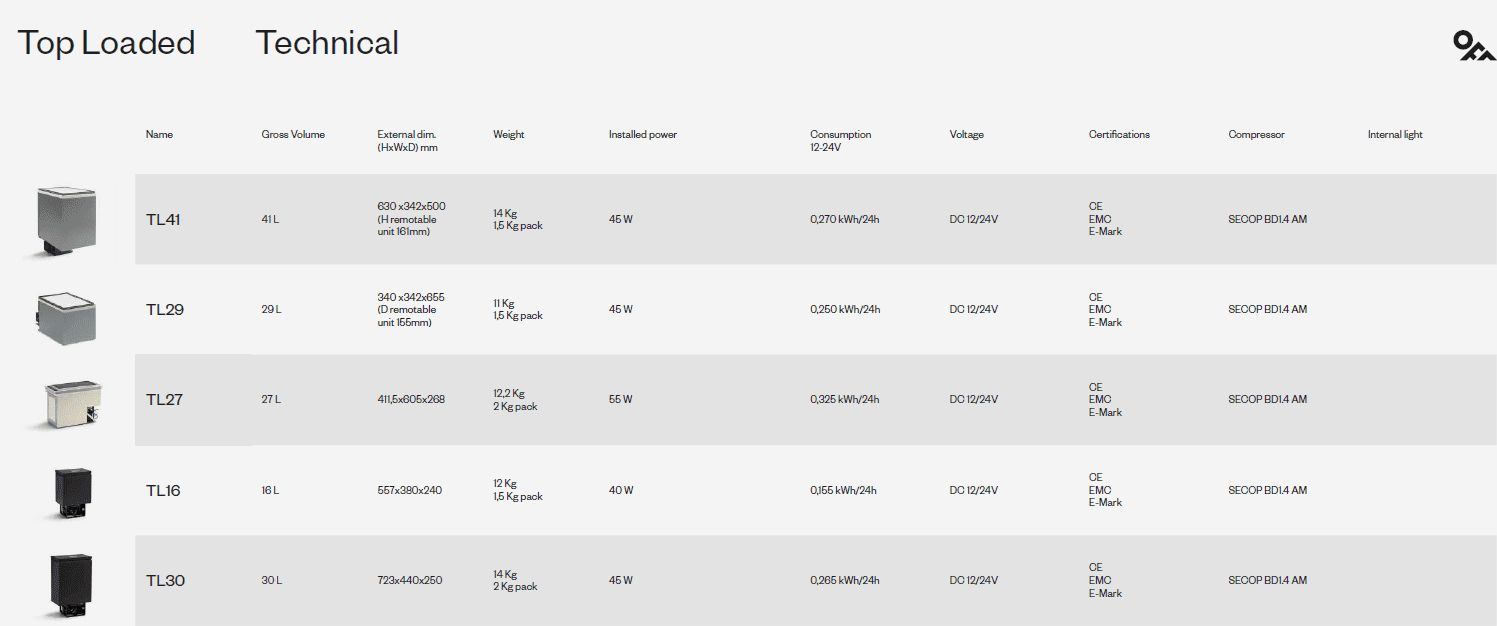
Task: Click the TL29 model name
Action: pos(165,309)
